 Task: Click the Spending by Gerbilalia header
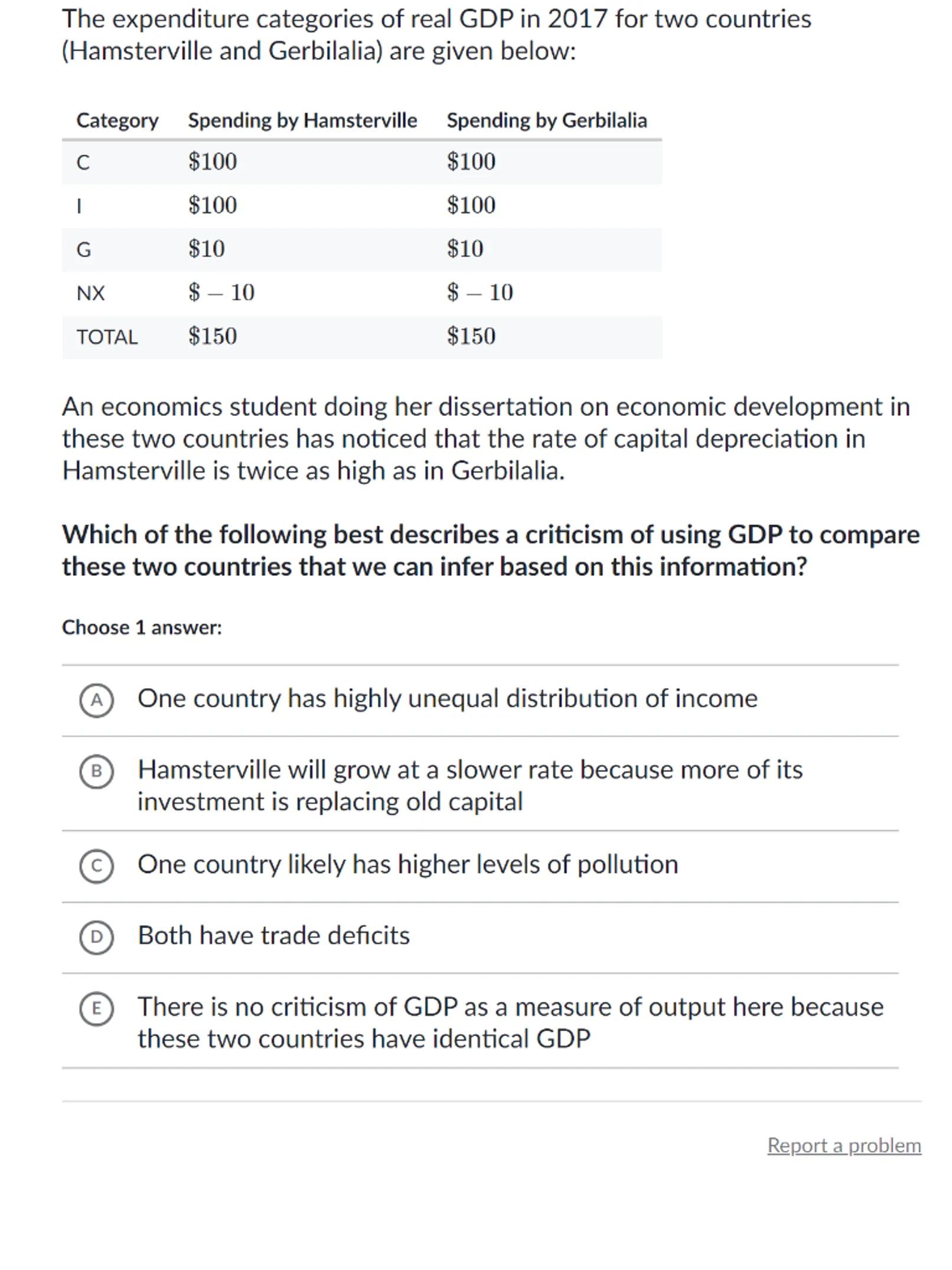(x=546, y=121)
